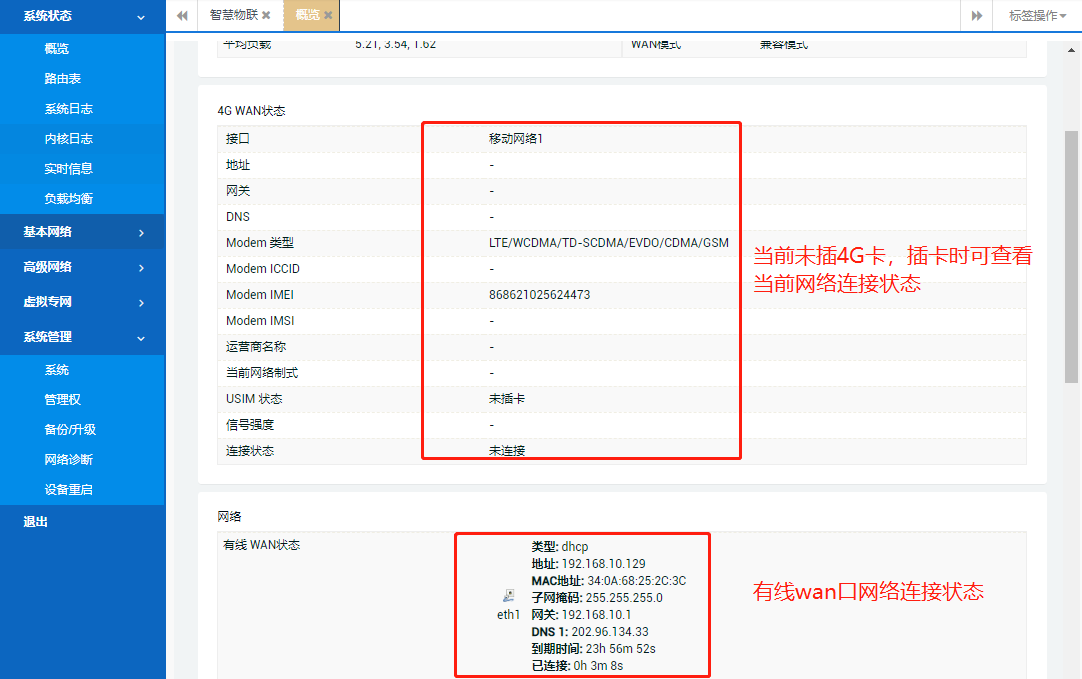Open the 标签操作 dropdown

coord(1034,16)
